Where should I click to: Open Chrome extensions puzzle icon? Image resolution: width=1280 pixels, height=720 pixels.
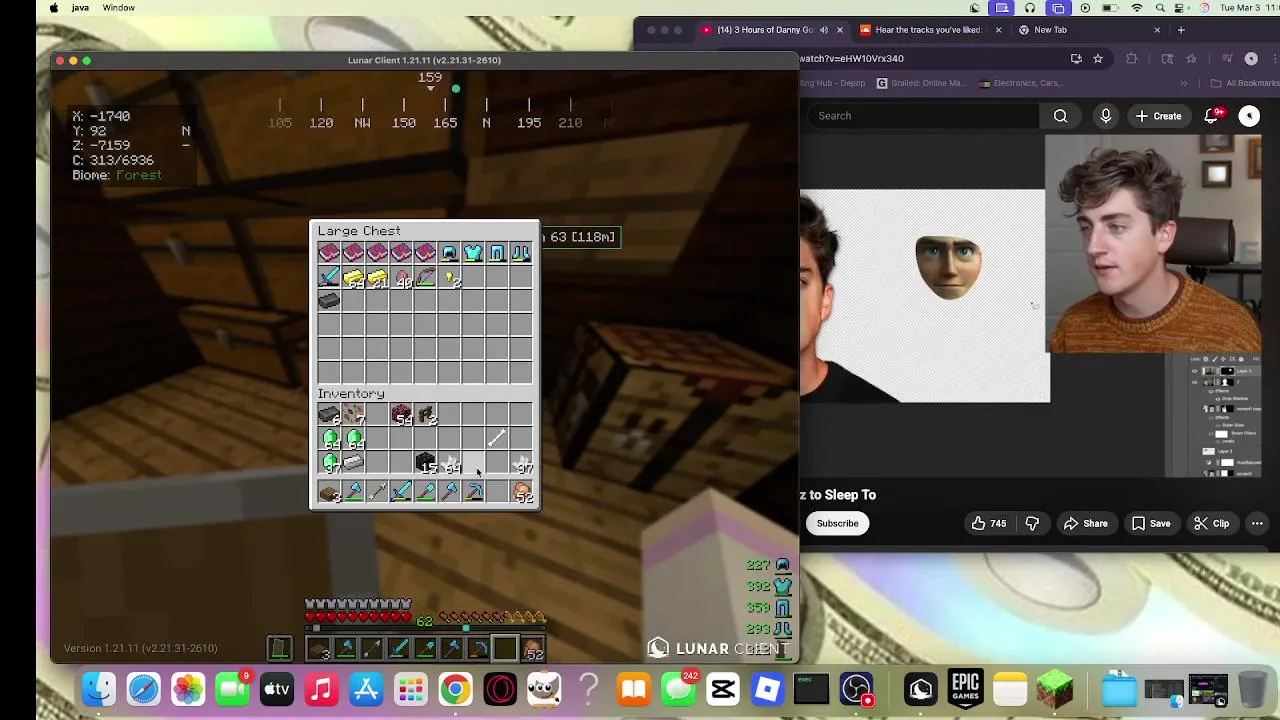[1131, 58]
